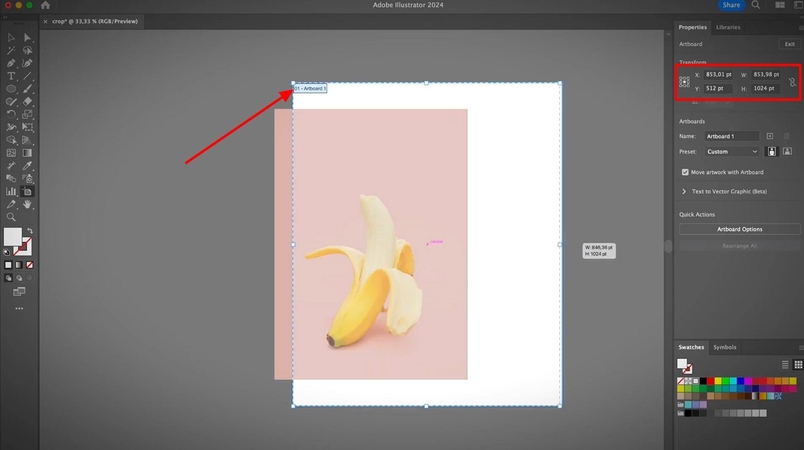Select the Free Transform tool

(27, 127)
